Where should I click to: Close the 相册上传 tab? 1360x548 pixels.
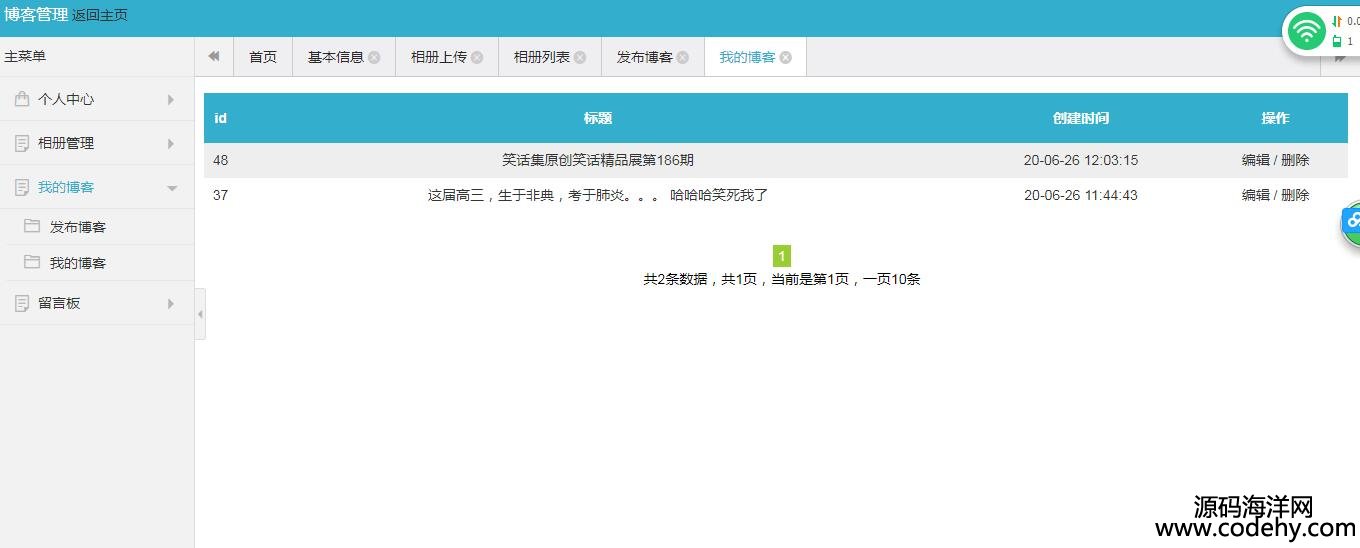click(477, 58)
